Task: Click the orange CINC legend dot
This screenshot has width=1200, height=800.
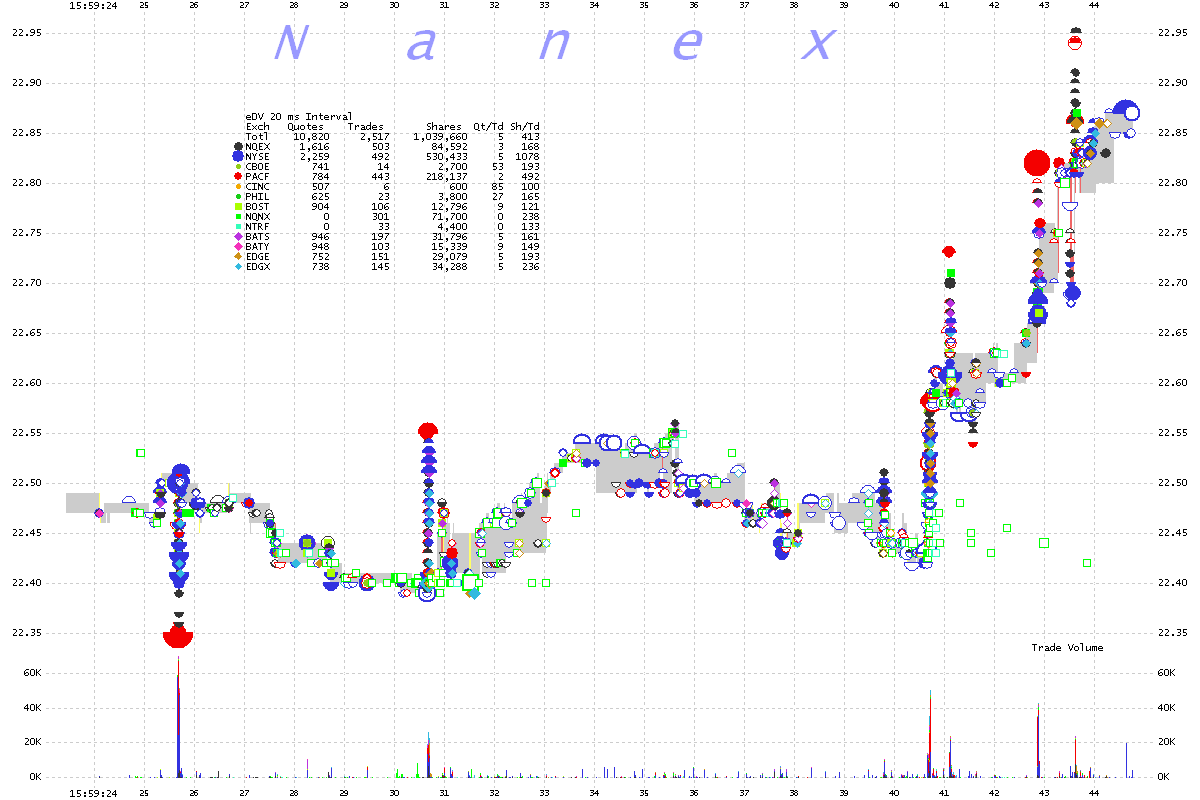Action: coord(238,187)
